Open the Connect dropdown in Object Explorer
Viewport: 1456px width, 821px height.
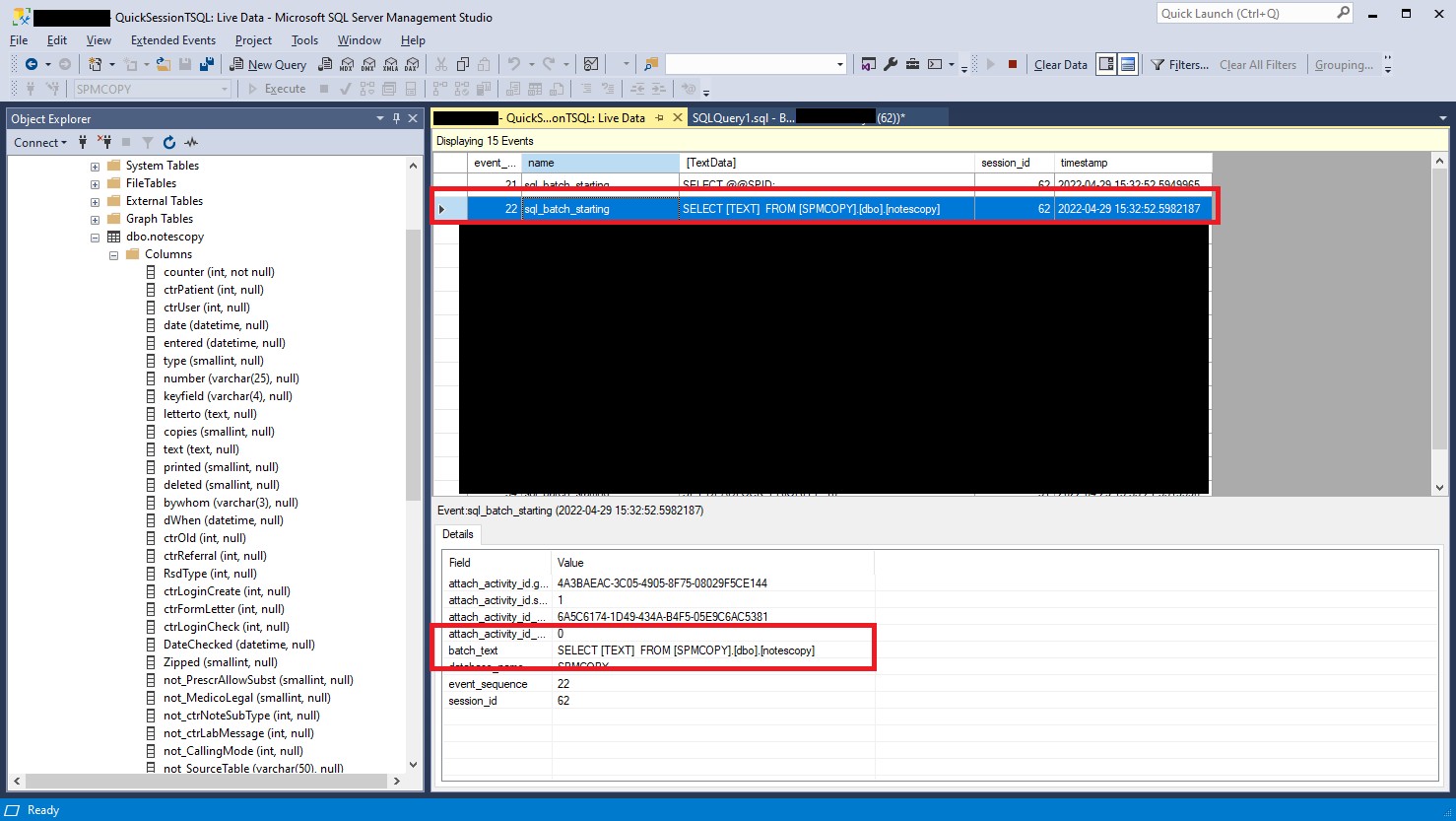click(40, 143)
